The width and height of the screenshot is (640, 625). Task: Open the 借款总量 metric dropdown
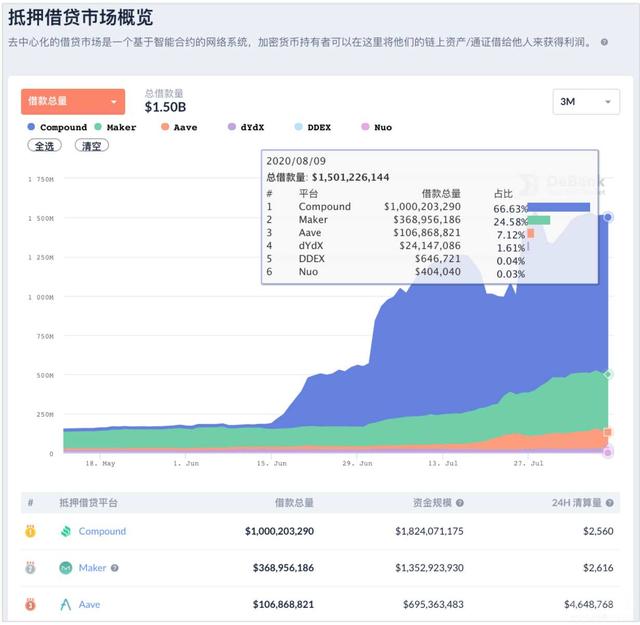pyautogui.click(x=73, y=101)
